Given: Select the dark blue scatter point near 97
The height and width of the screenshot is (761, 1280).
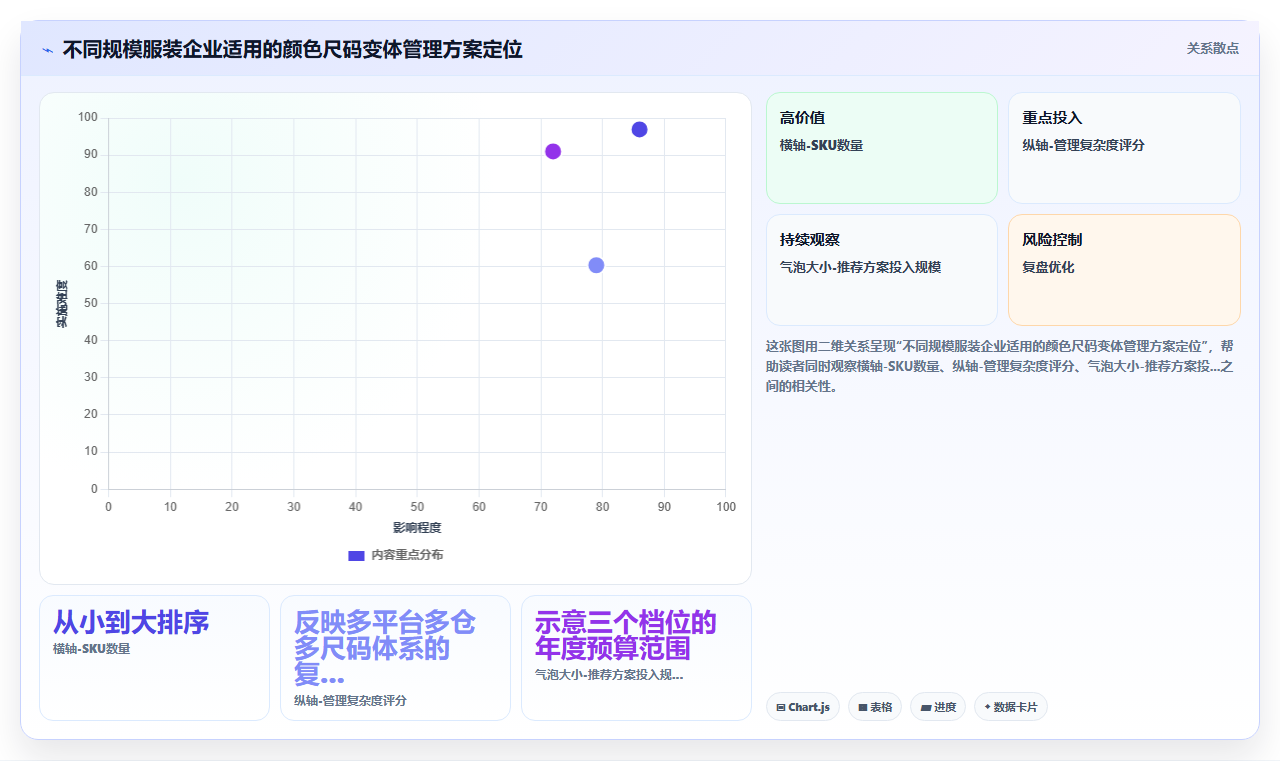Looking at the screenshot, I should 639,129.
